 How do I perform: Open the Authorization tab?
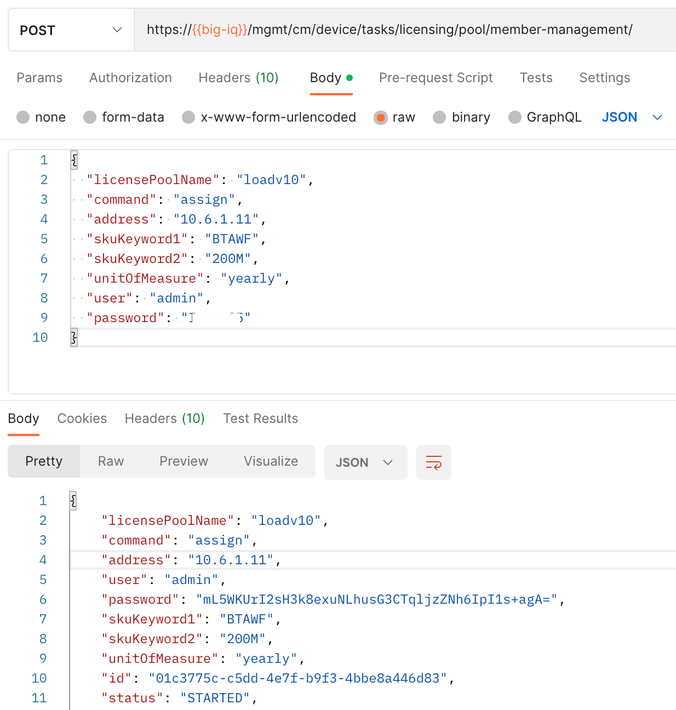pyautogui.click(x=131, y=78)
